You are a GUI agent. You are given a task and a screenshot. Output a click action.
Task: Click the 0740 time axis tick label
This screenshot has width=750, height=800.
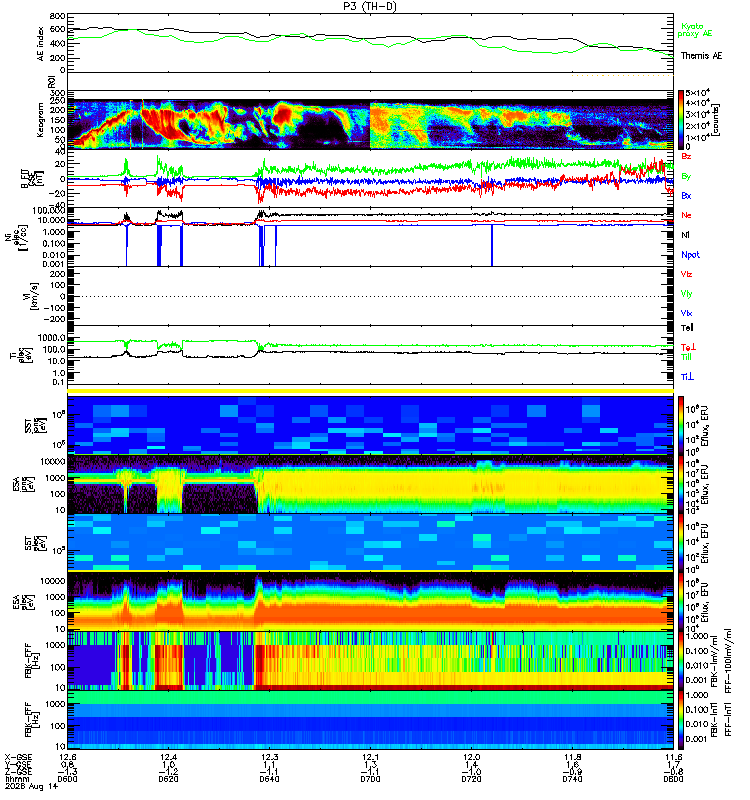click(x=572, y=779)
